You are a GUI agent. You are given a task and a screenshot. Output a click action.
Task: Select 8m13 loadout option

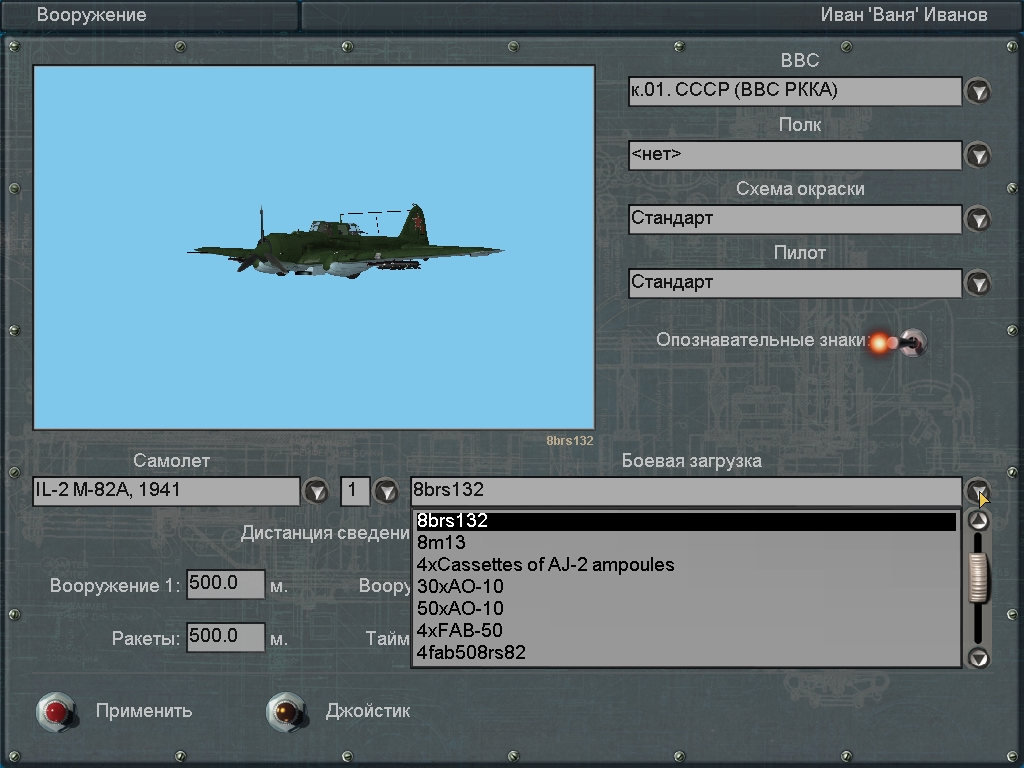(x=441, y=543)
